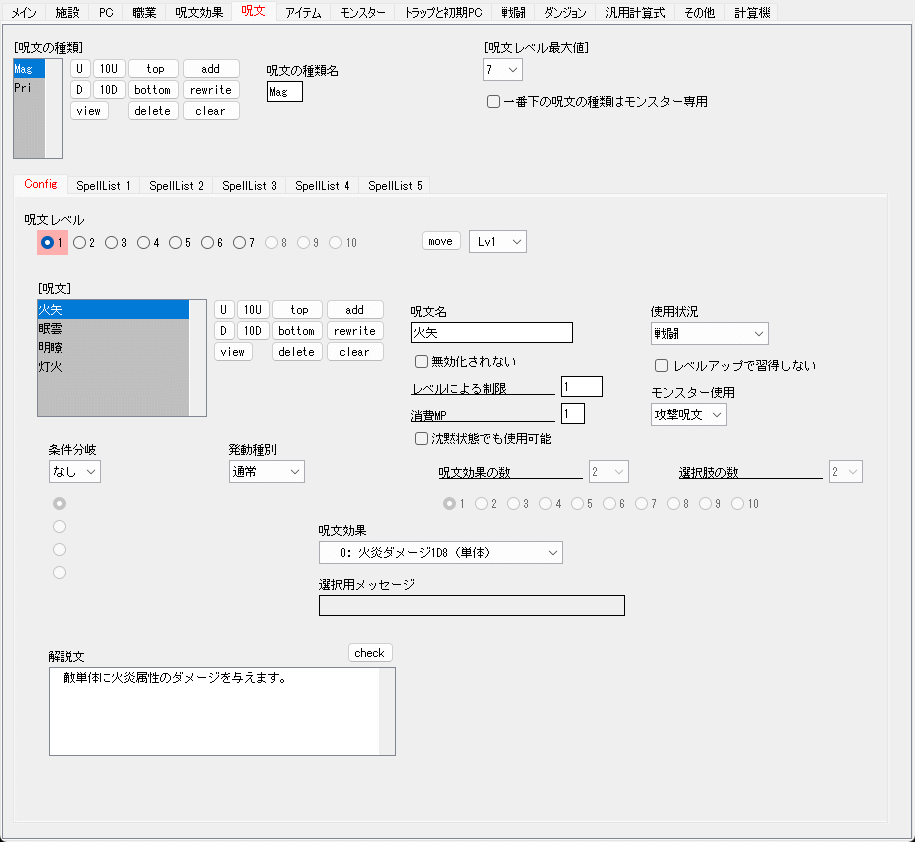The width and height of the screenshot is (915, 842).
Task: Toggle レベルアップで習得しない checkbox
Action: (x=661, y=366)
